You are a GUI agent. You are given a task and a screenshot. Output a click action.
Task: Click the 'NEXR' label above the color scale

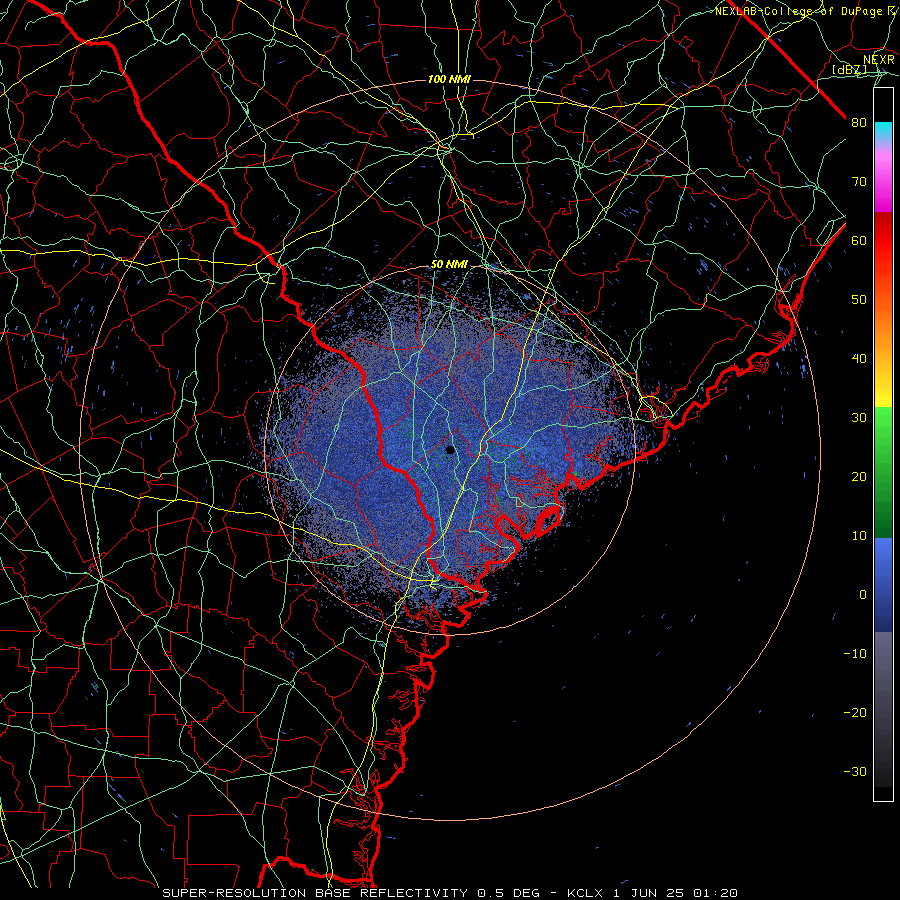879,59
